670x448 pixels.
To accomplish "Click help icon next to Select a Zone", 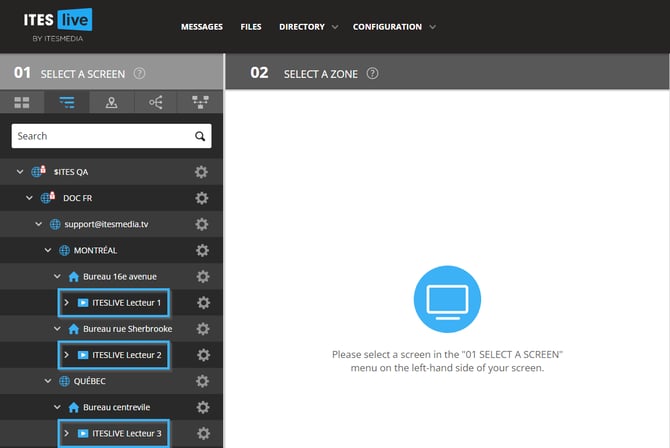I will (x=373, y=73).
